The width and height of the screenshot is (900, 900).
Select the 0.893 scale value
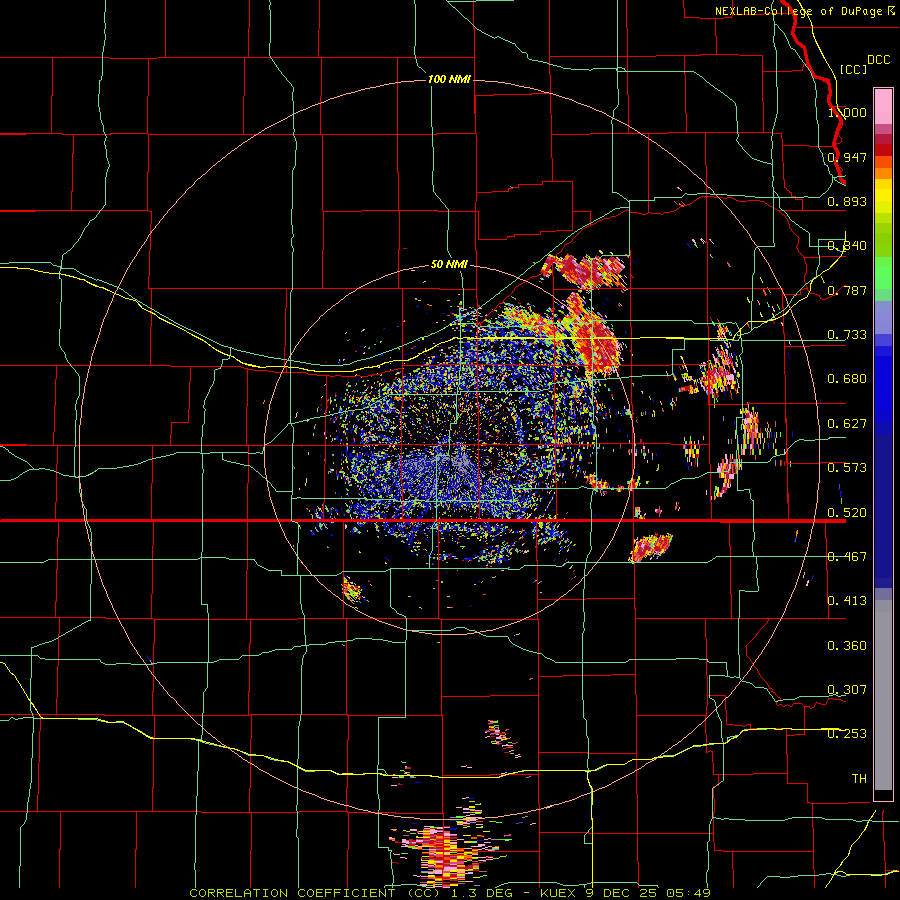[847, 201]
